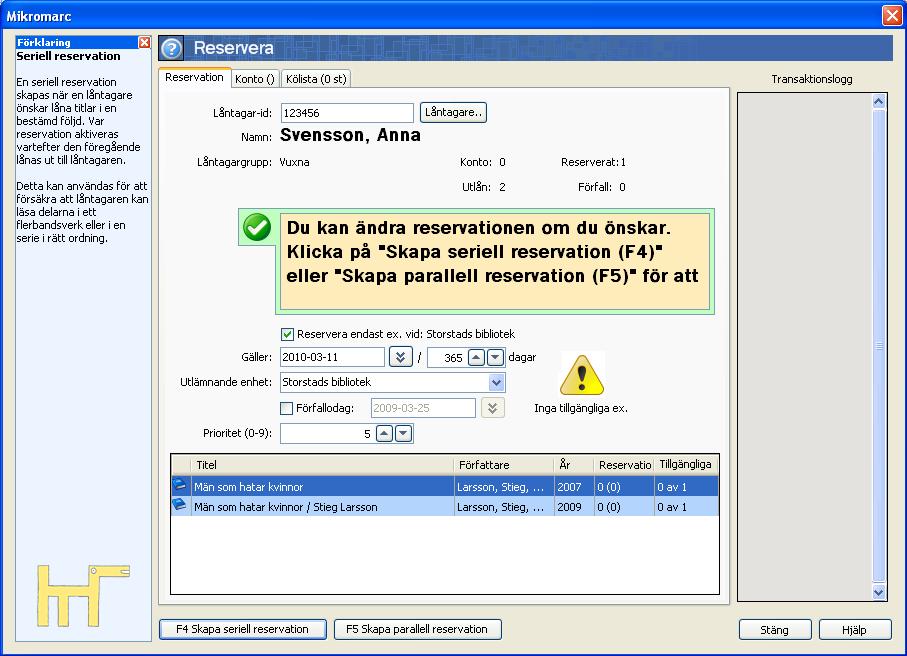
Task: Sort by Reservatio column header
Action: click(x=624, y=465)
